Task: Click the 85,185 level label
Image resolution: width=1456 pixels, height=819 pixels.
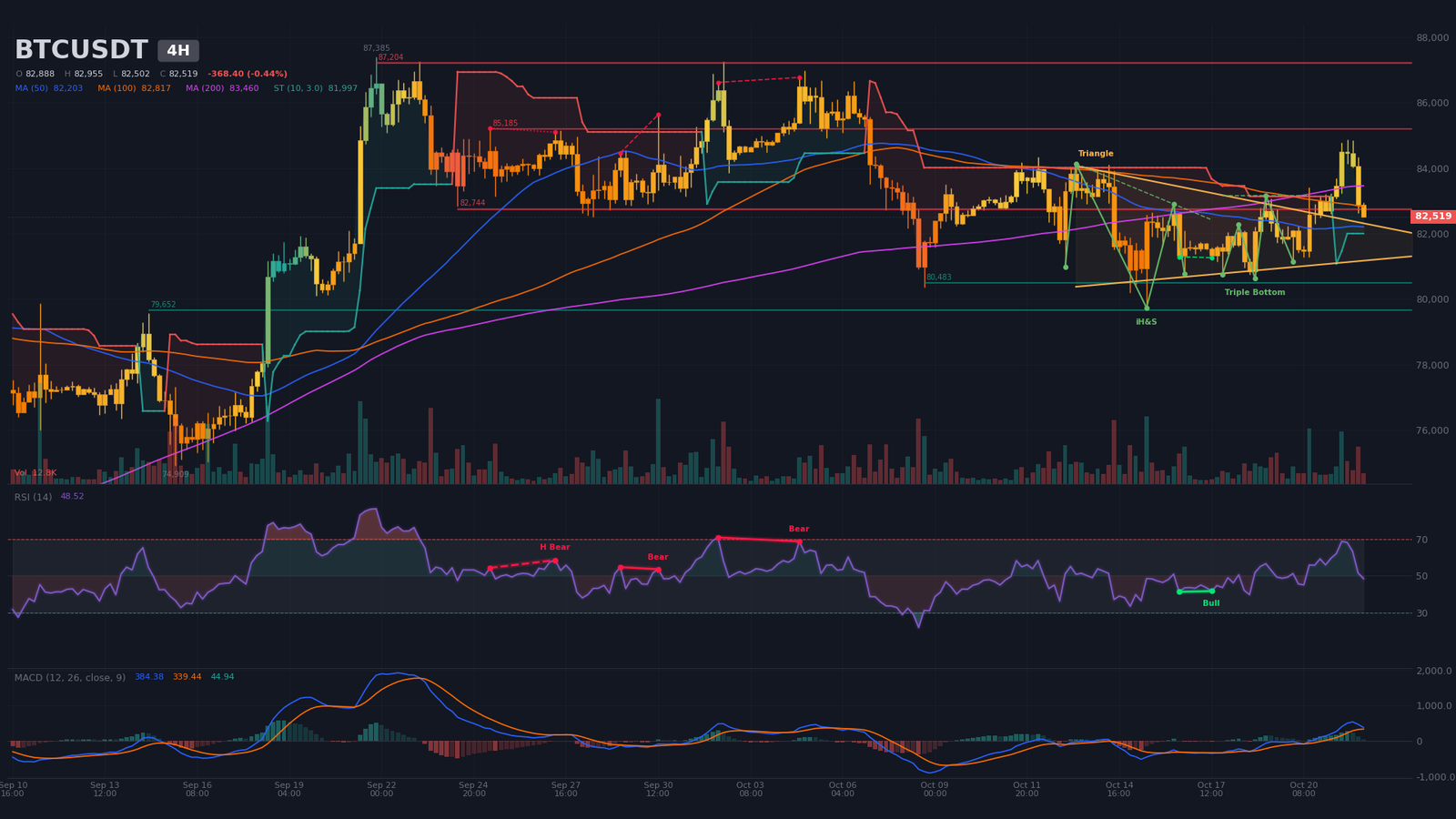Action: [x=505, y=123]
